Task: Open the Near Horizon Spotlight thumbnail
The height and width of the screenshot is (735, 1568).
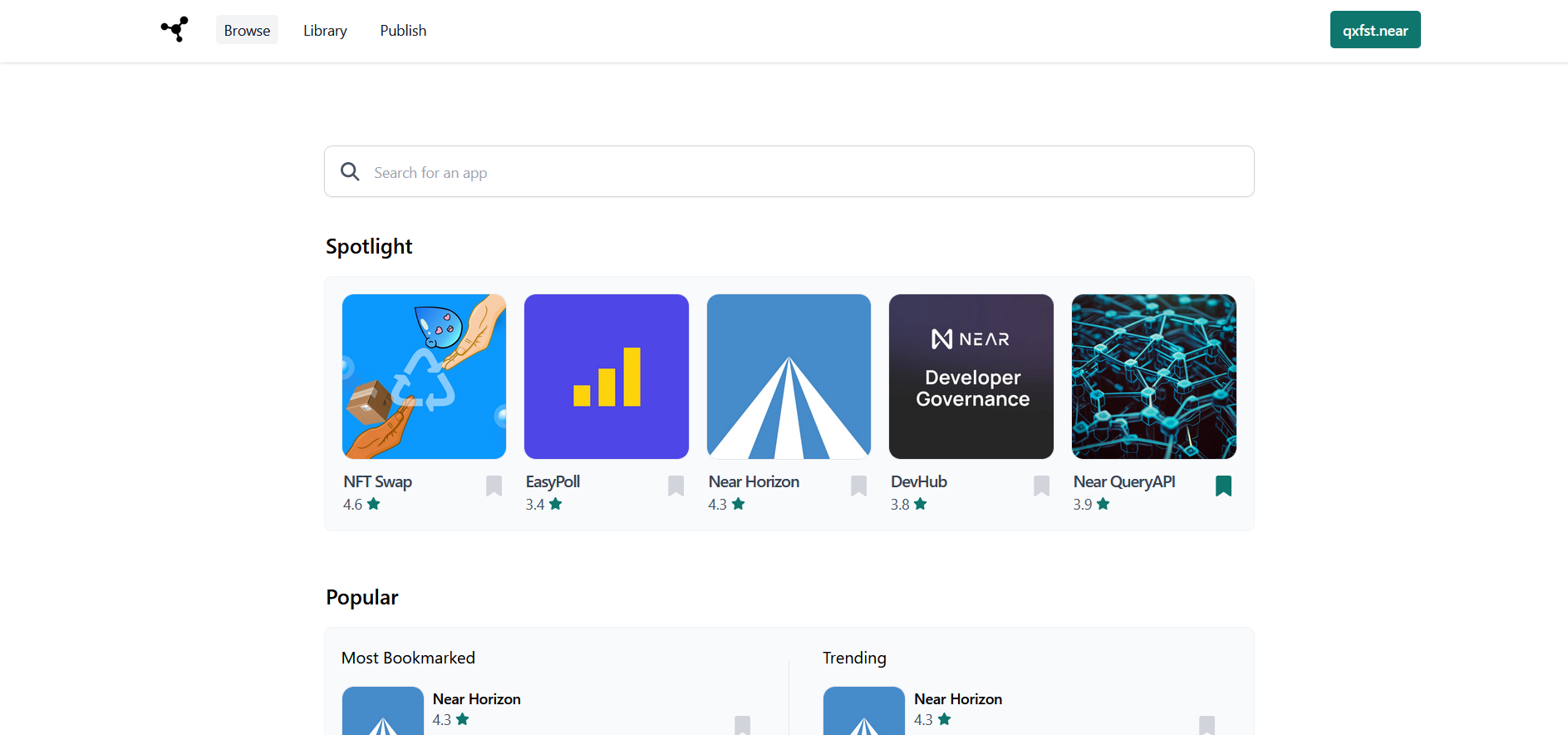Action: [x=789, y=377]
